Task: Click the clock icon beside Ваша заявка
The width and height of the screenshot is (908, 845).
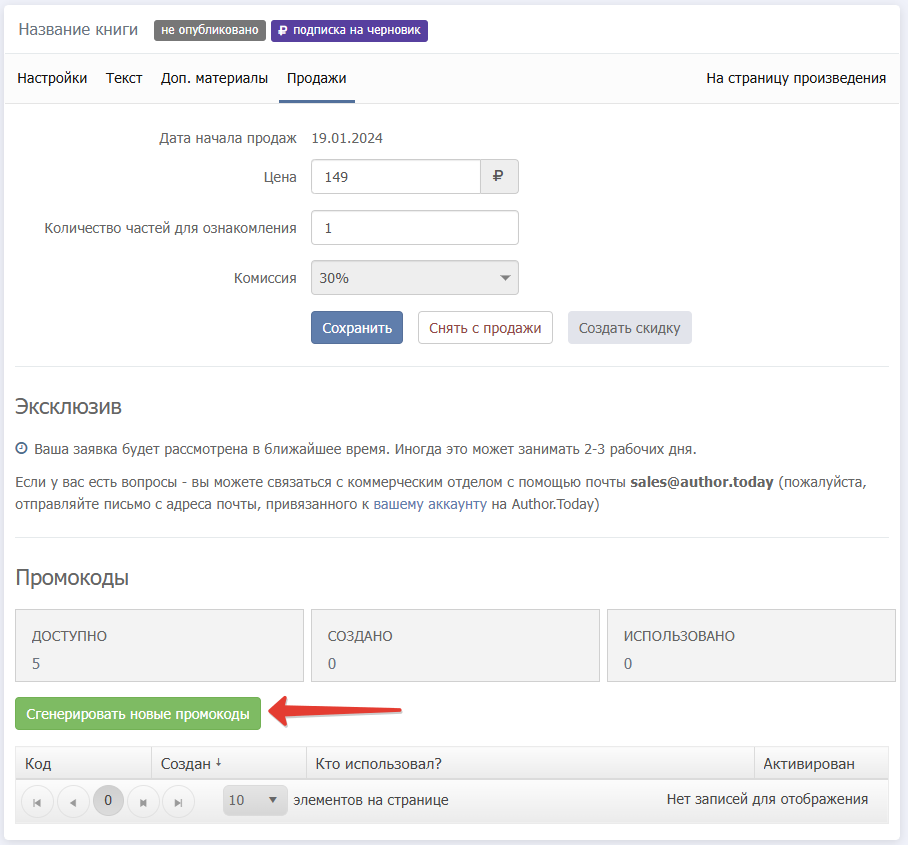Action: [21, 448]
